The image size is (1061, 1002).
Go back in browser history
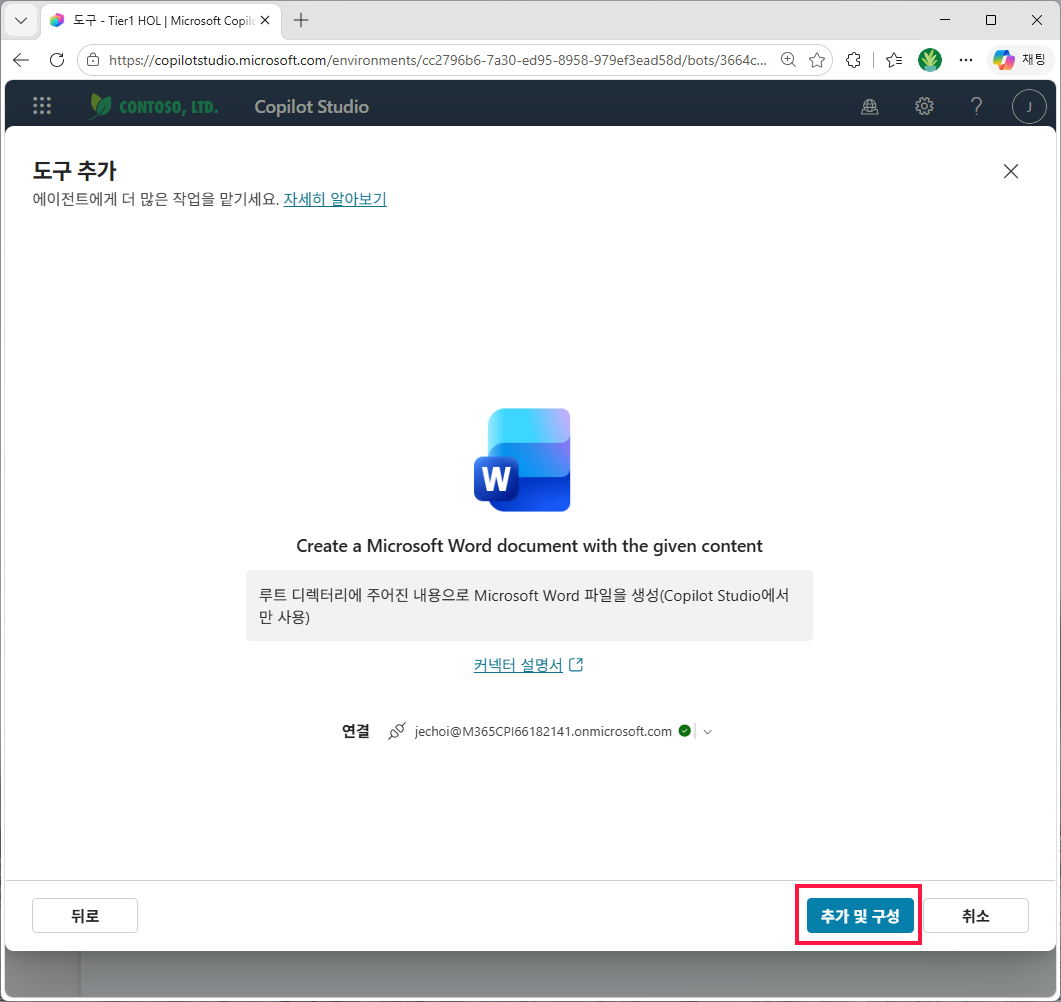tap(22, 60)
